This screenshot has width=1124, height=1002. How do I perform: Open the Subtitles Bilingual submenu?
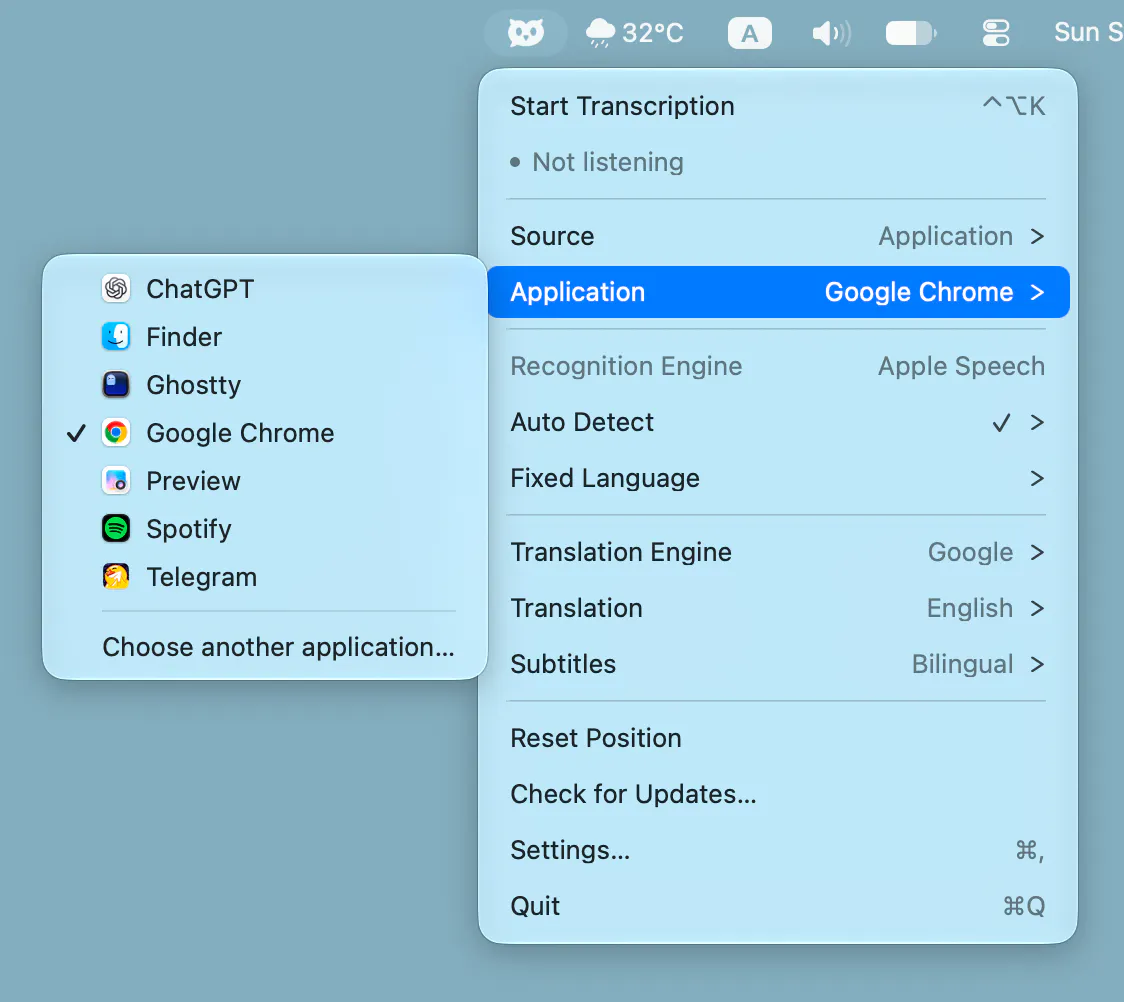pyautogui.click(x=778, y=664)
